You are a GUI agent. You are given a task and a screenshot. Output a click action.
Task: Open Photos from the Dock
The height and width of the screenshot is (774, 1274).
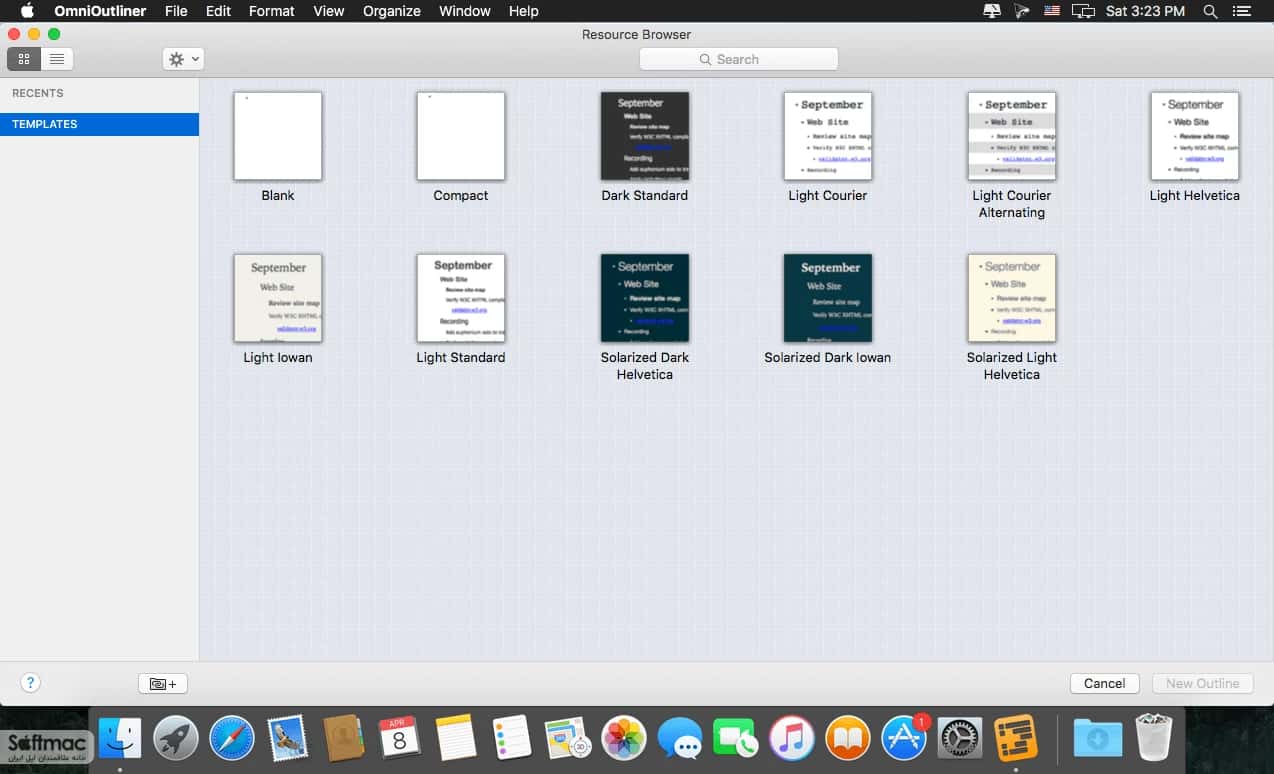tap(625, 739)
